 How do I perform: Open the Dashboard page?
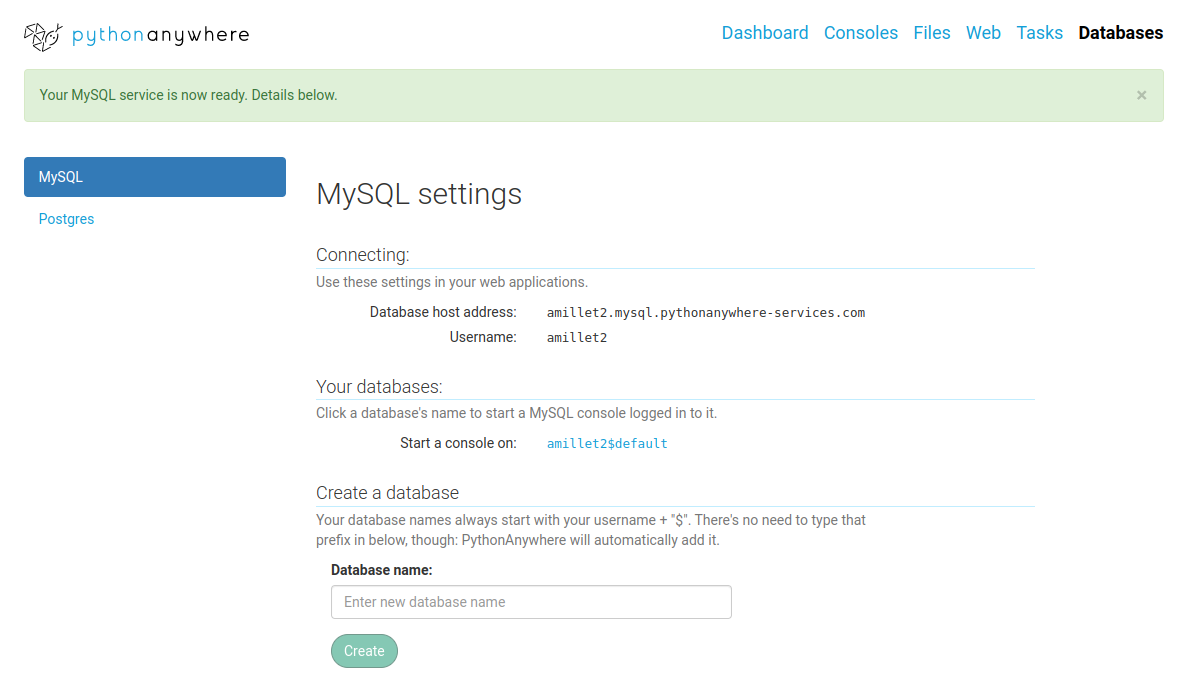[764, 33]
